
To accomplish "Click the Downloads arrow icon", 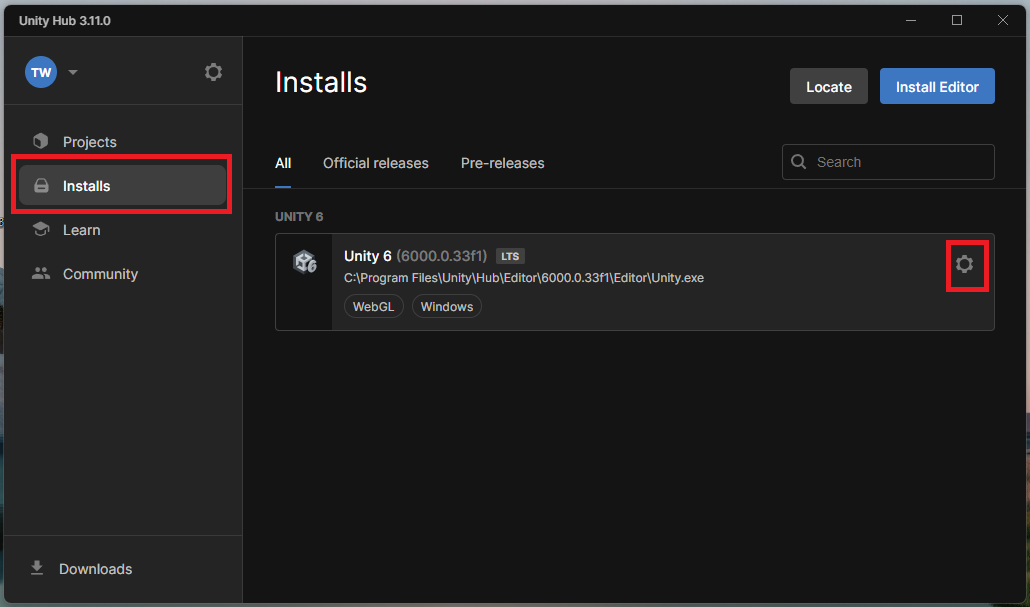I will pos(37,568).
